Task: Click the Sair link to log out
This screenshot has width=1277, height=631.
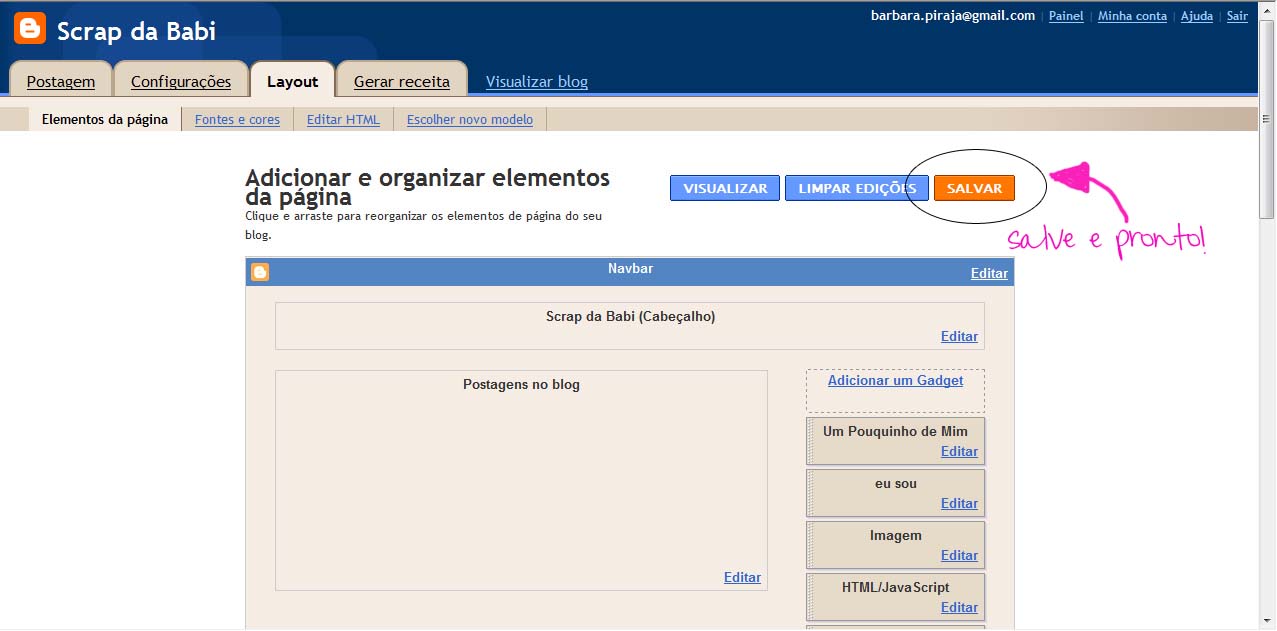Action: (1237, 16)
